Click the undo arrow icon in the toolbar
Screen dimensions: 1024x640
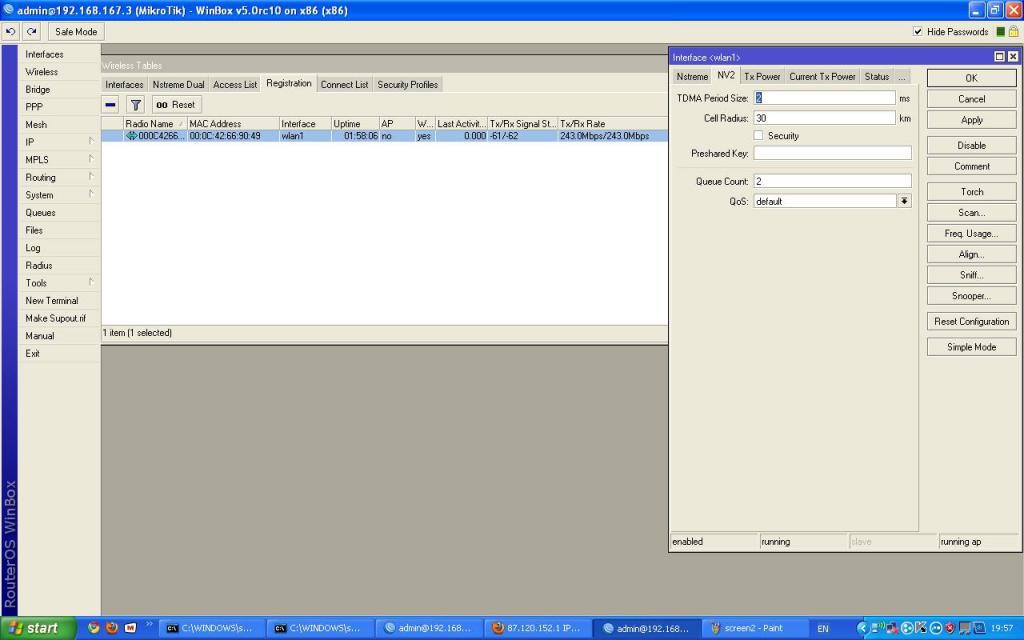pos(12,32)
